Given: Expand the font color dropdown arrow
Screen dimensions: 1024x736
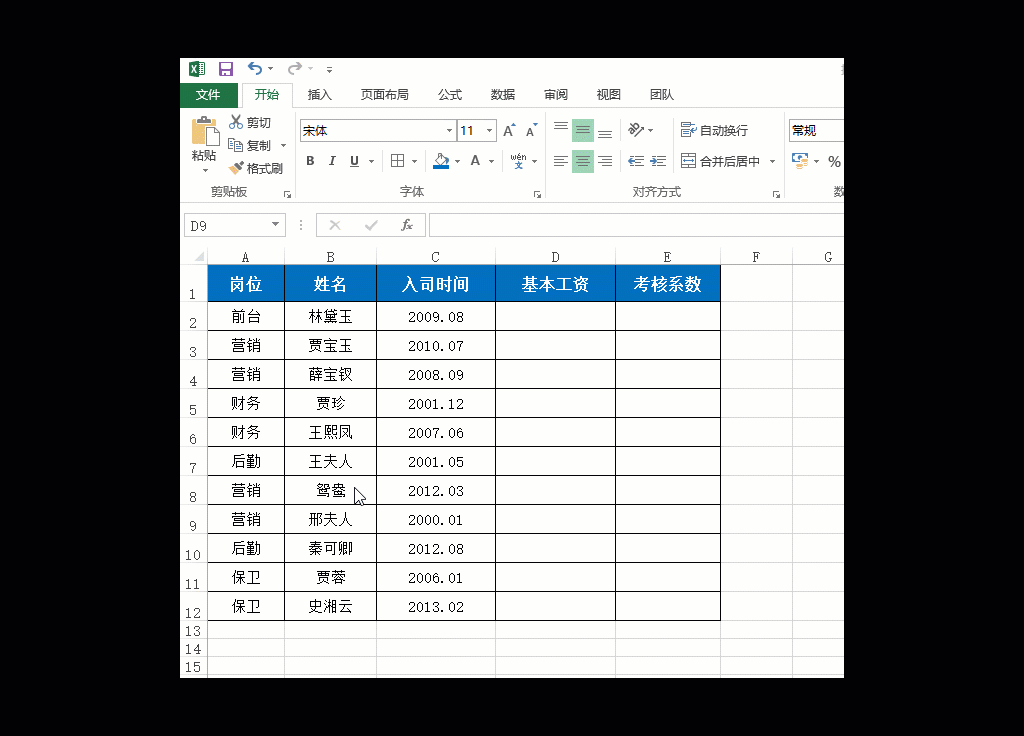Looking at the screenshot, I should (492, 161).
